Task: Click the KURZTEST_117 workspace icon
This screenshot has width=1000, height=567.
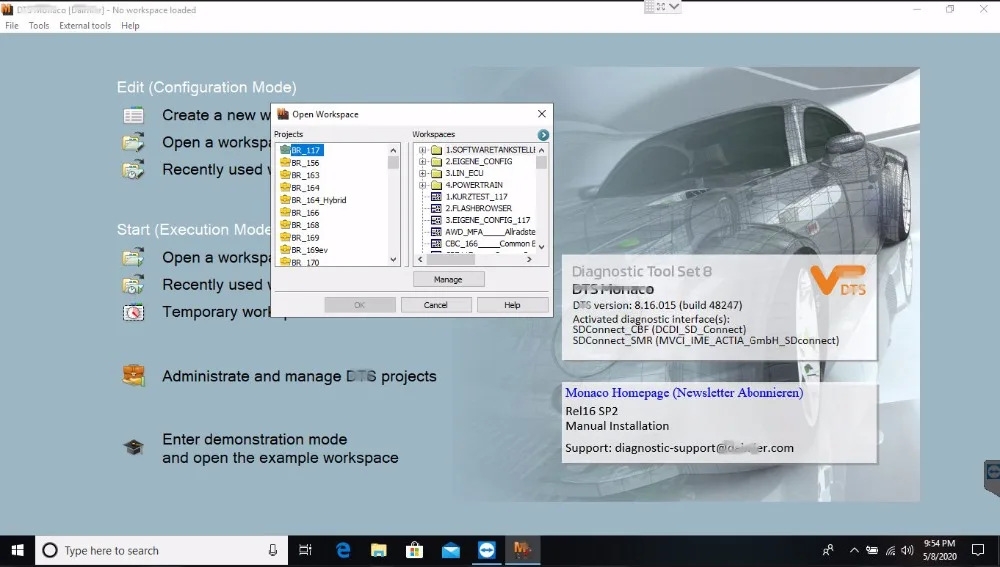Action: (436, 196)
